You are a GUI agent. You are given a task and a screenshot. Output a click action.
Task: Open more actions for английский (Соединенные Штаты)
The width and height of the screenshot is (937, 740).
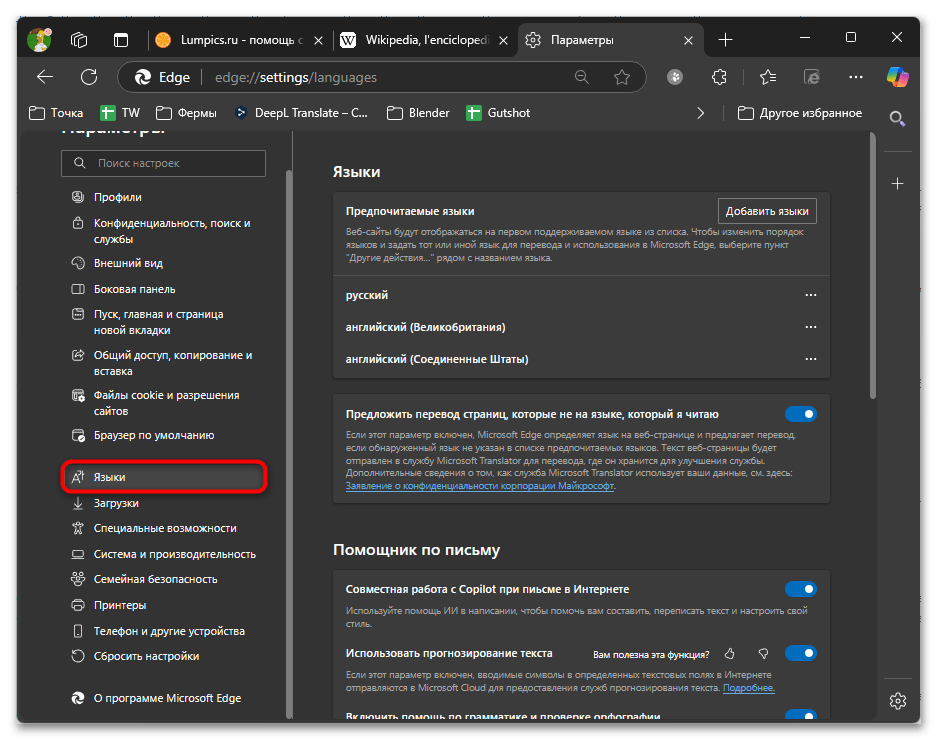(810, 359)
